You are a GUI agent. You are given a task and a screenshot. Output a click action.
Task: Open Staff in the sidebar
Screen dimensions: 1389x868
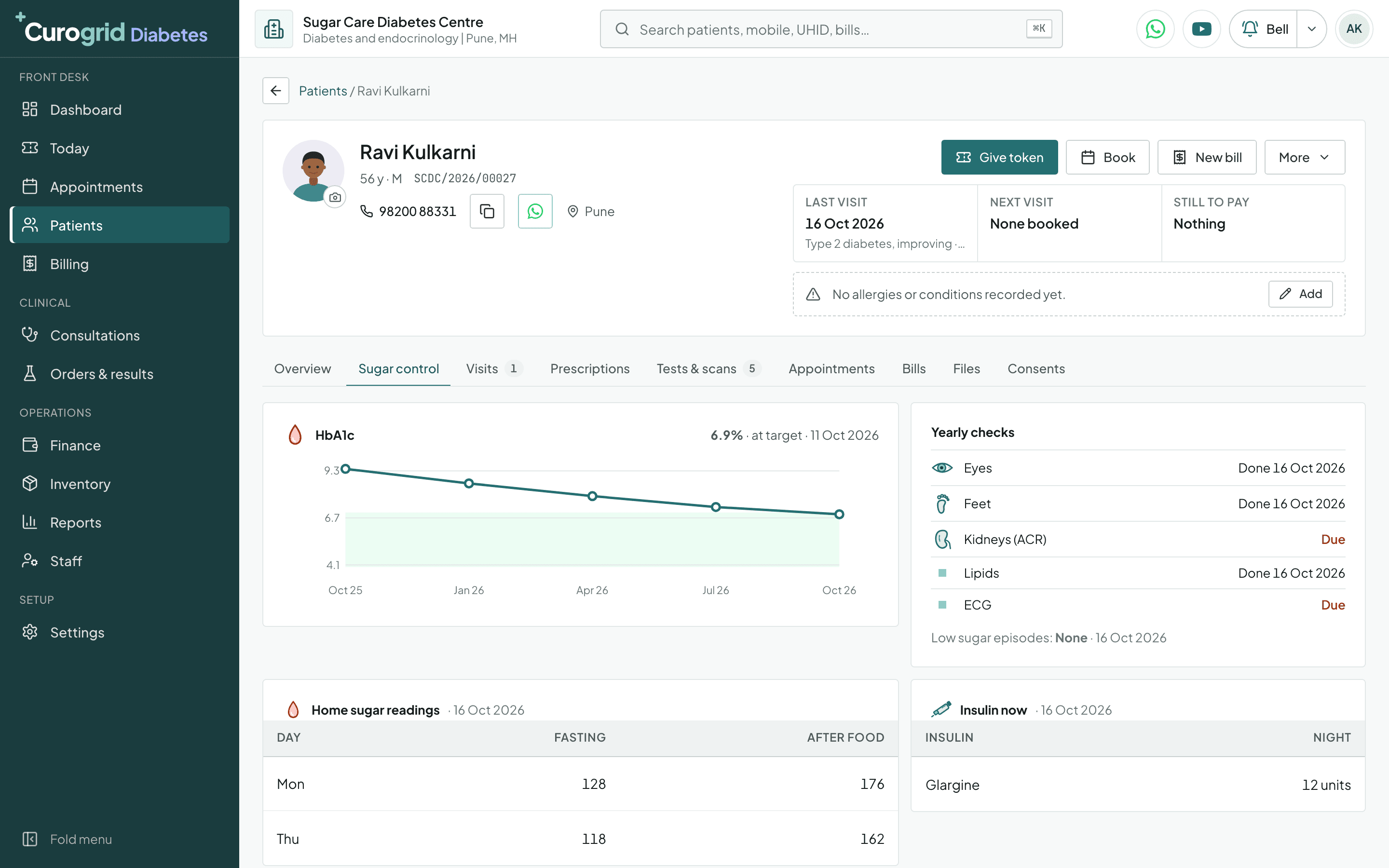point(120,561)
